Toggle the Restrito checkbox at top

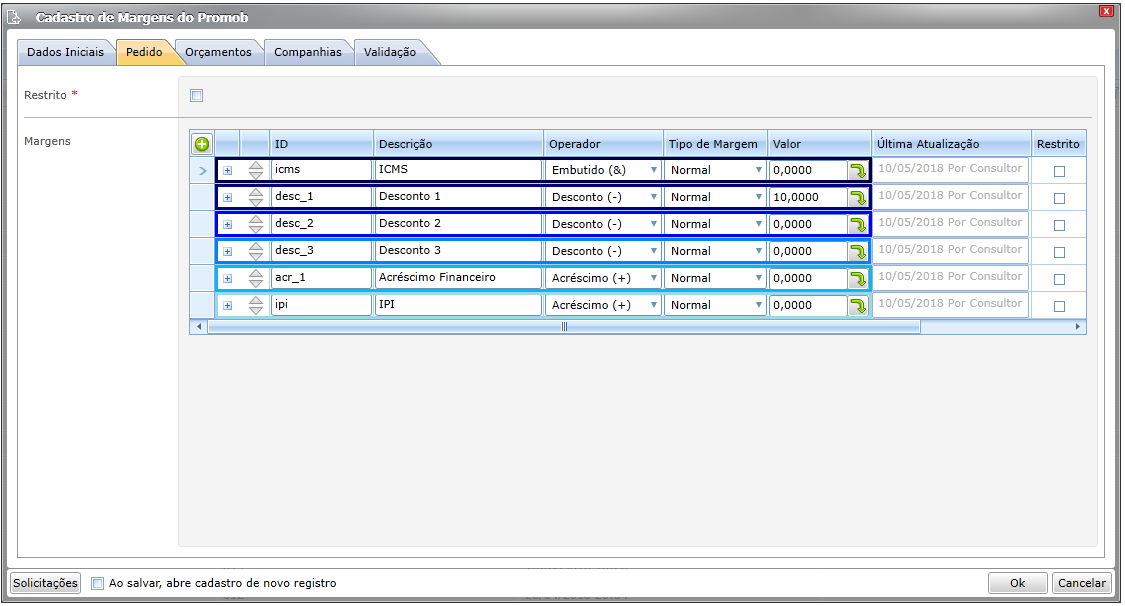click(197, 95)
